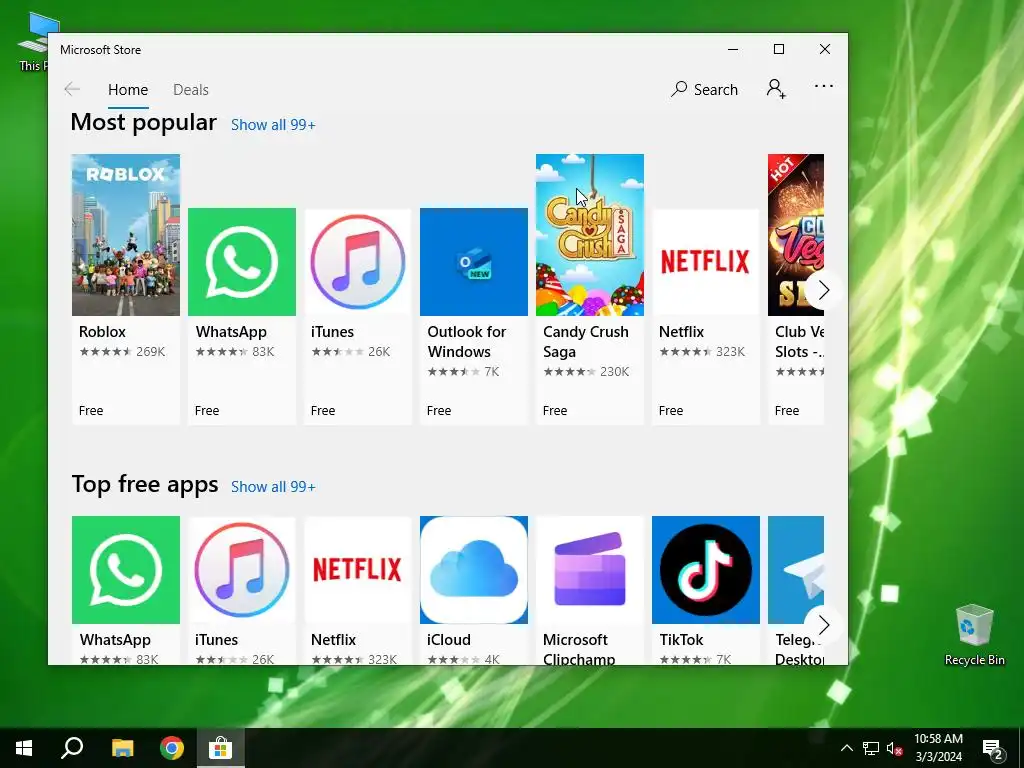This screenshot has width=1024, height=768.
Task: Open the Roblox app tile image
Action: tap(125, 235)
